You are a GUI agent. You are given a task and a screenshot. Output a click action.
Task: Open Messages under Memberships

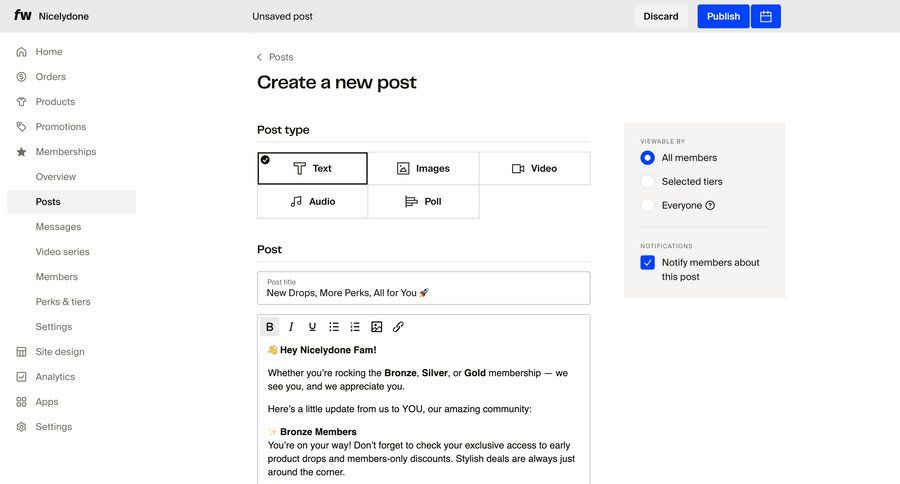[58, 227]
